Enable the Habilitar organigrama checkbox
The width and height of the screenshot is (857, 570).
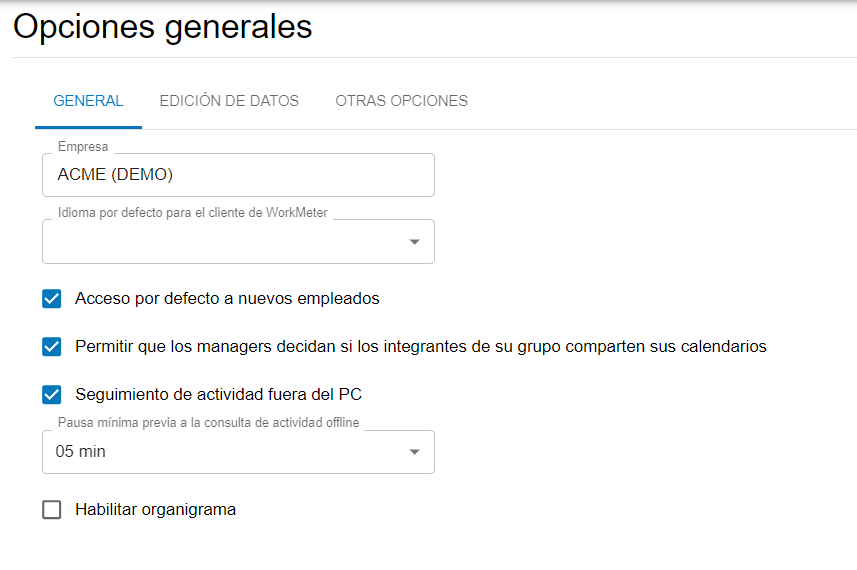[x=52, y=510]
